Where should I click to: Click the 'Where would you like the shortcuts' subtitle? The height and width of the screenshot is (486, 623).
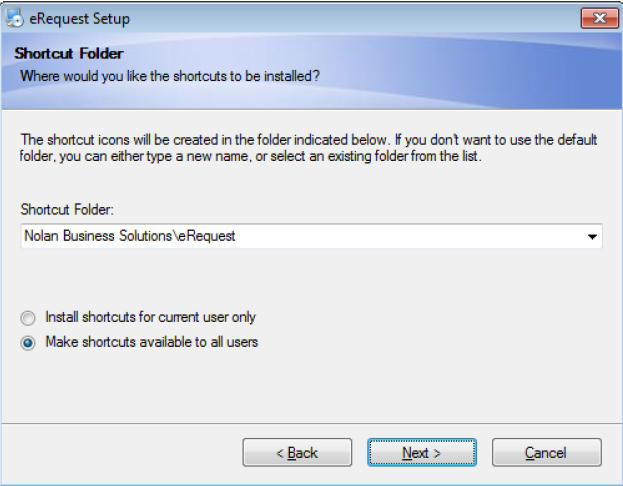coord(170,75)
